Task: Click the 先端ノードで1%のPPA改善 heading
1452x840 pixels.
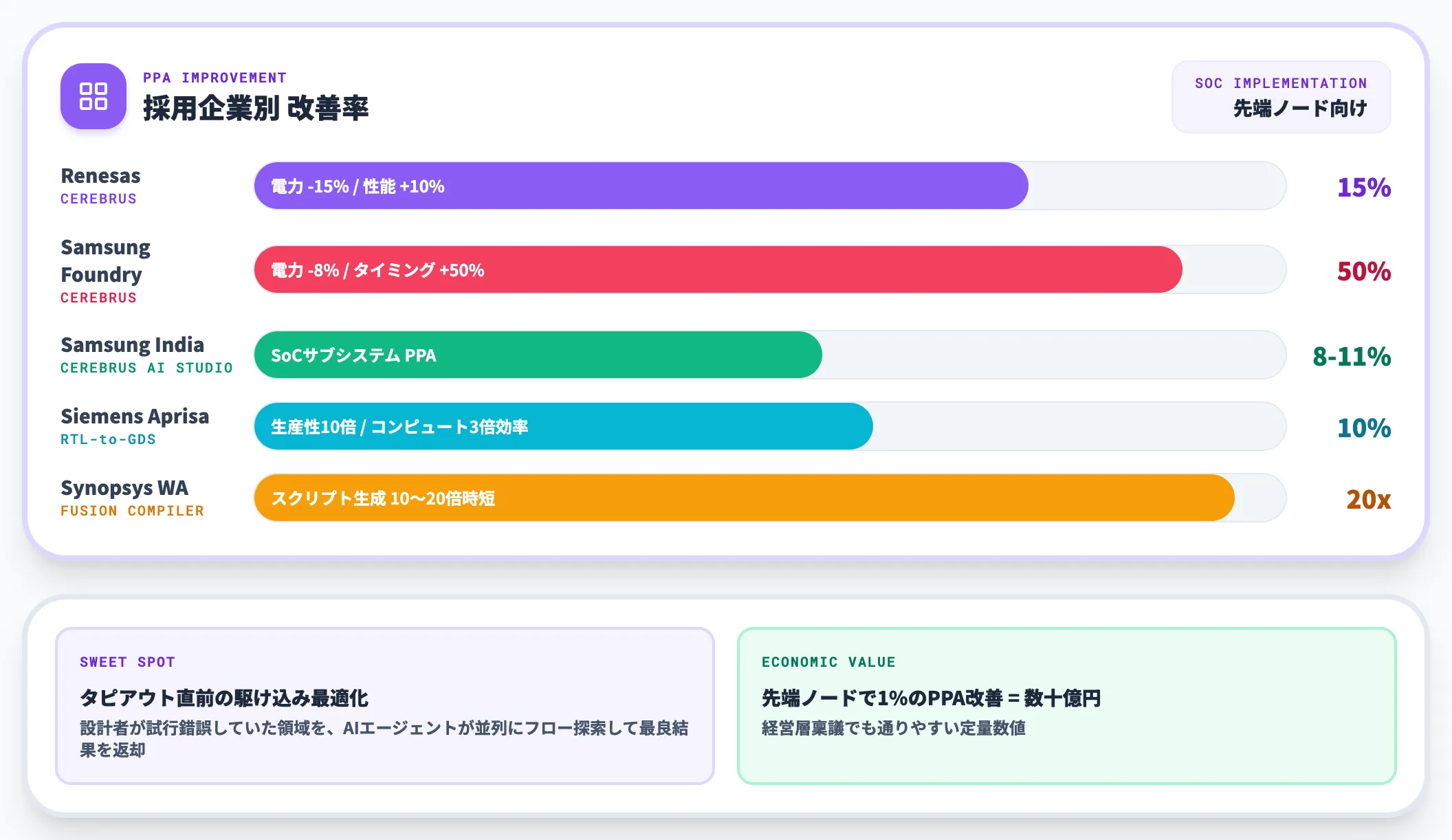Action: point(931,698)
